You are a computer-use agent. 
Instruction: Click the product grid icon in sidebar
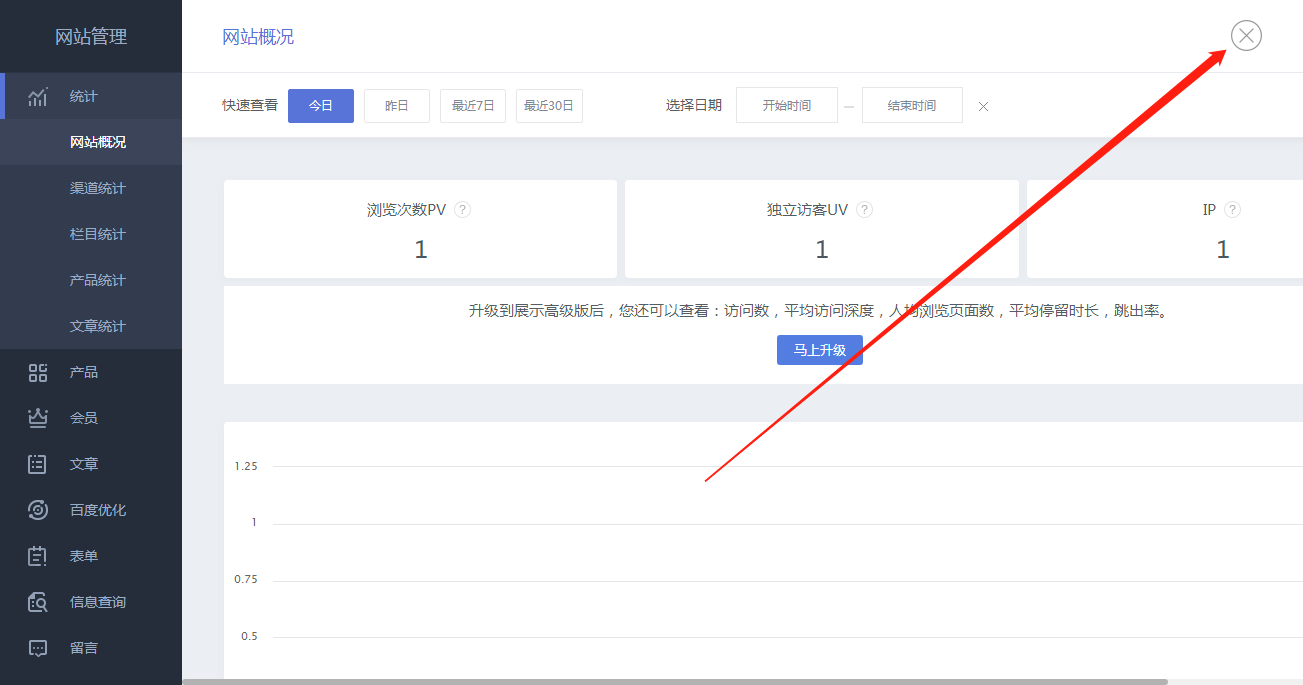(x=38, y=373)
